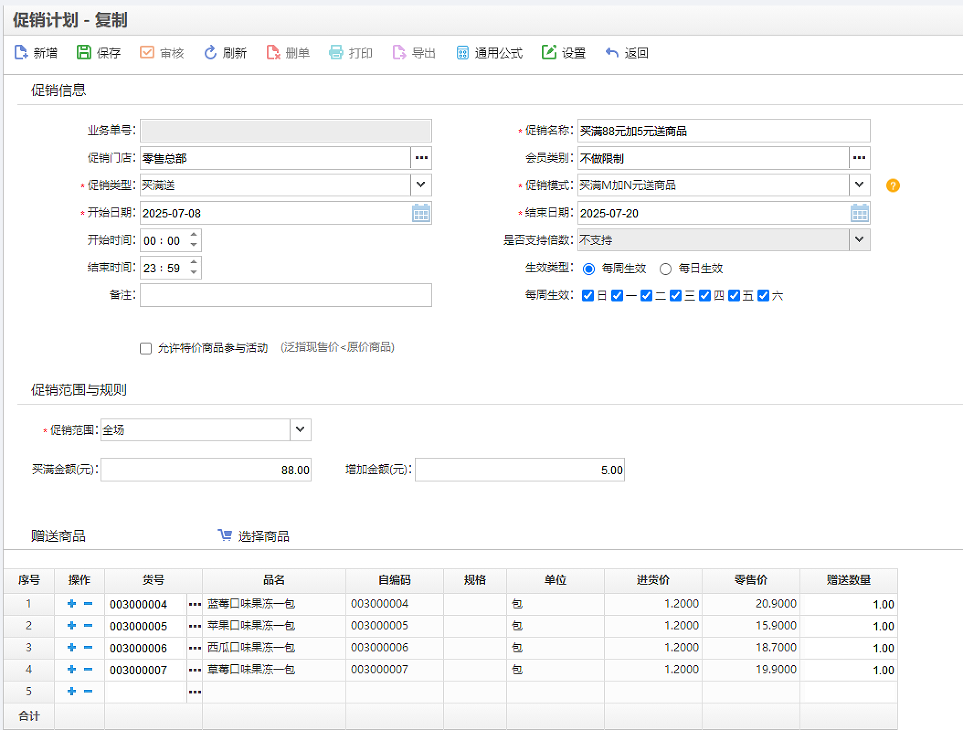Viewport: 963px width, 730px height.
Task: Click the 赠送数量 column header
Action: click(849, 580)
